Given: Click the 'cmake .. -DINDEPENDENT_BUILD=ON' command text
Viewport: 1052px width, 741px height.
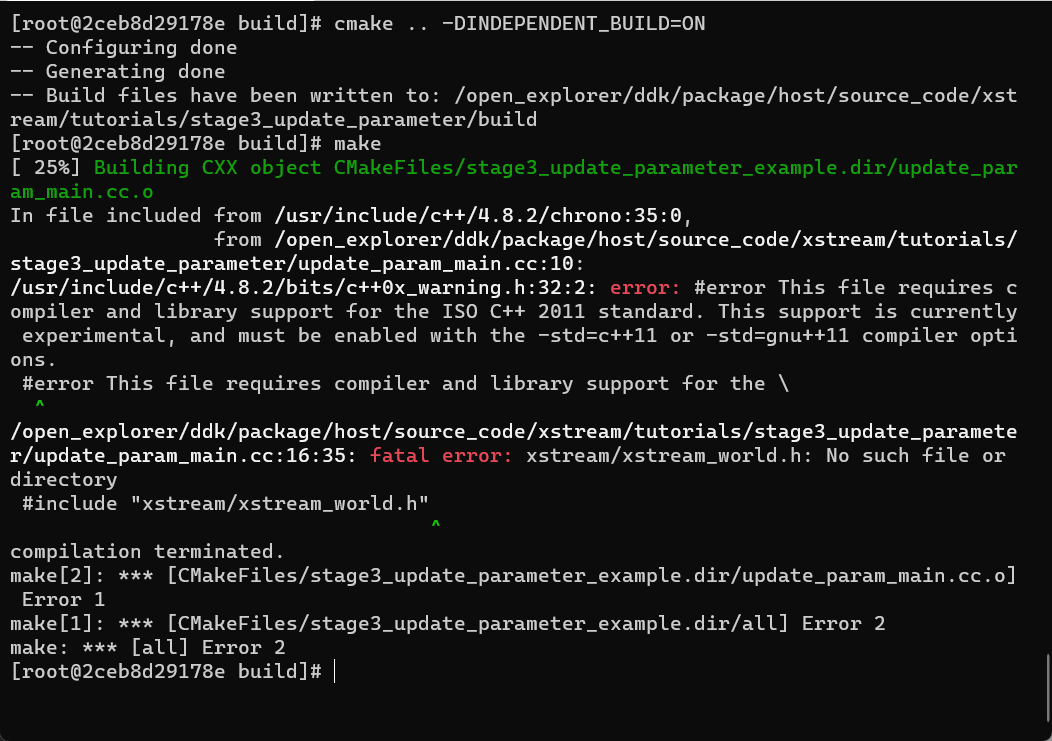Looking at the screenshot, I should pyautogui.click(x=520, y=24).
